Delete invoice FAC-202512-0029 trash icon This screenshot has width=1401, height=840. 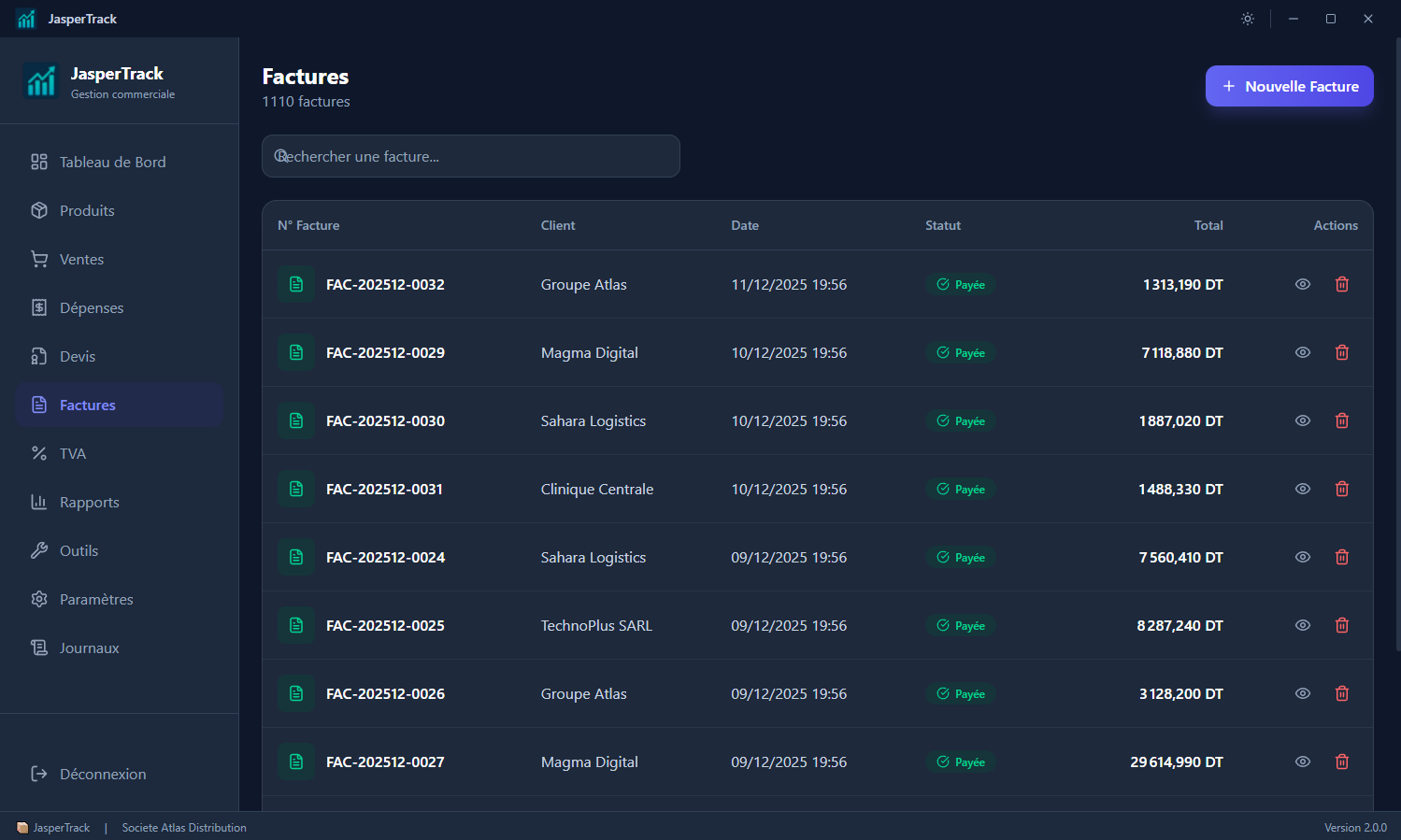coord(1342,352)
